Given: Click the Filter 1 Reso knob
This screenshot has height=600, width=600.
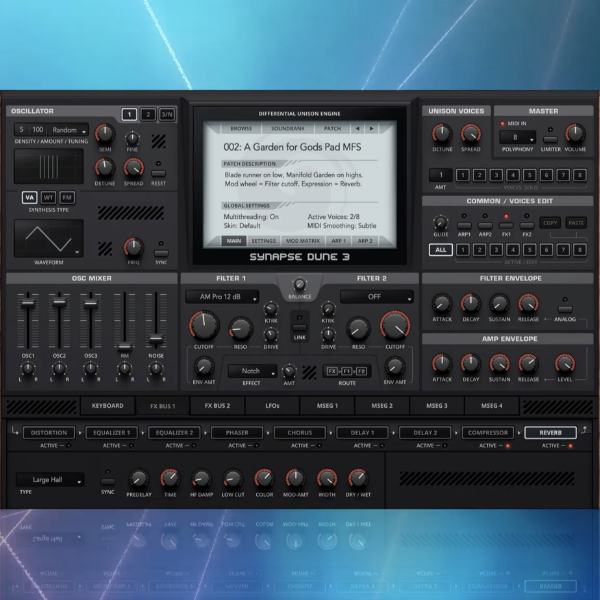Looking at the screenshot, I should click(240, 329).
